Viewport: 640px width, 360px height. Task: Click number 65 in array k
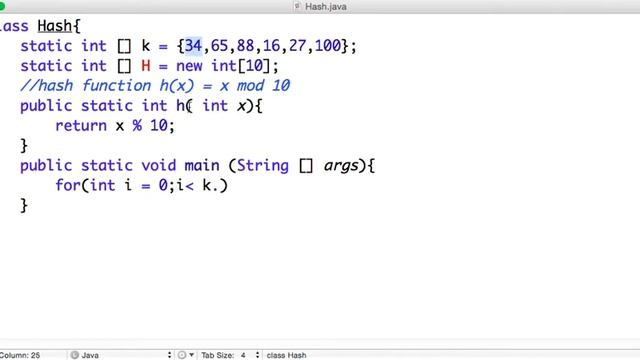pos(219,46)
